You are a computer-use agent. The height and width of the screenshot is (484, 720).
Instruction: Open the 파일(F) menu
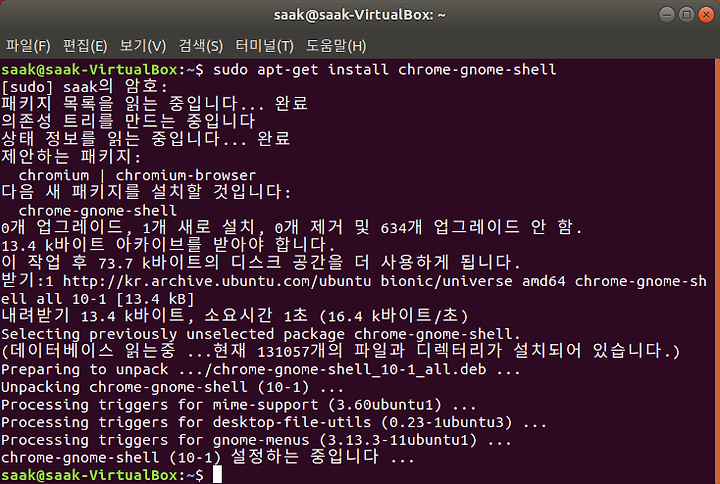(28, 46)
